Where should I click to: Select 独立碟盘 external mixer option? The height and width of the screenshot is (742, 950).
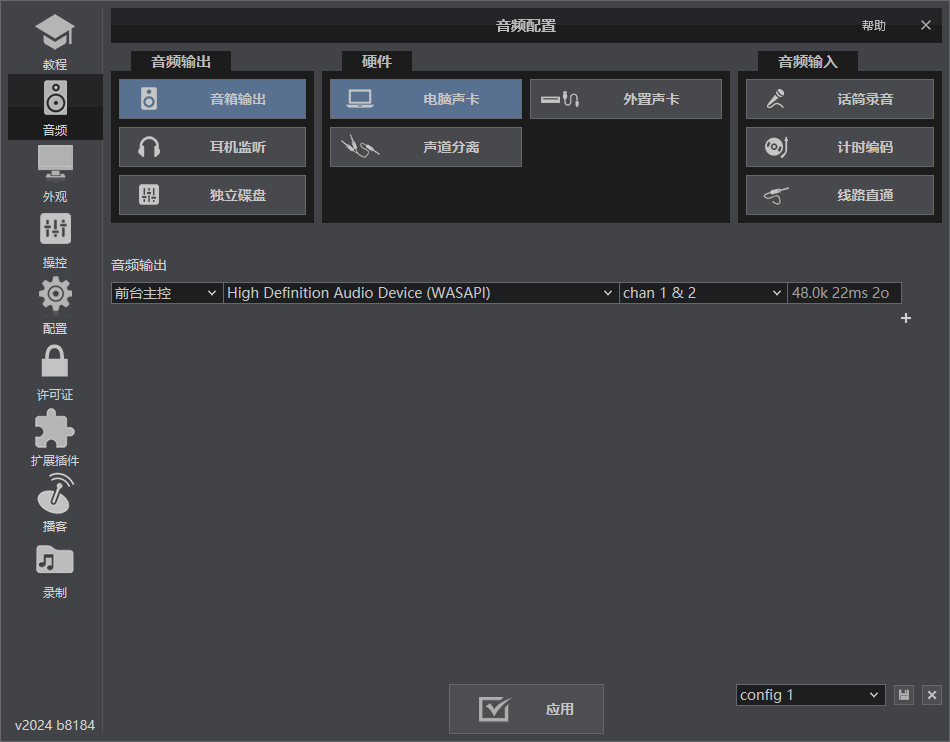click(212, 195)
